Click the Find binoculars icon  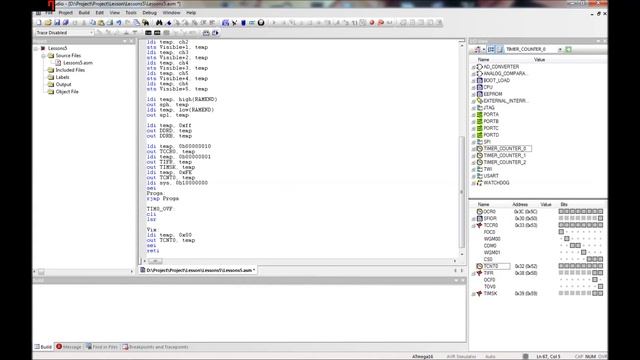click(x=159, y=23)
